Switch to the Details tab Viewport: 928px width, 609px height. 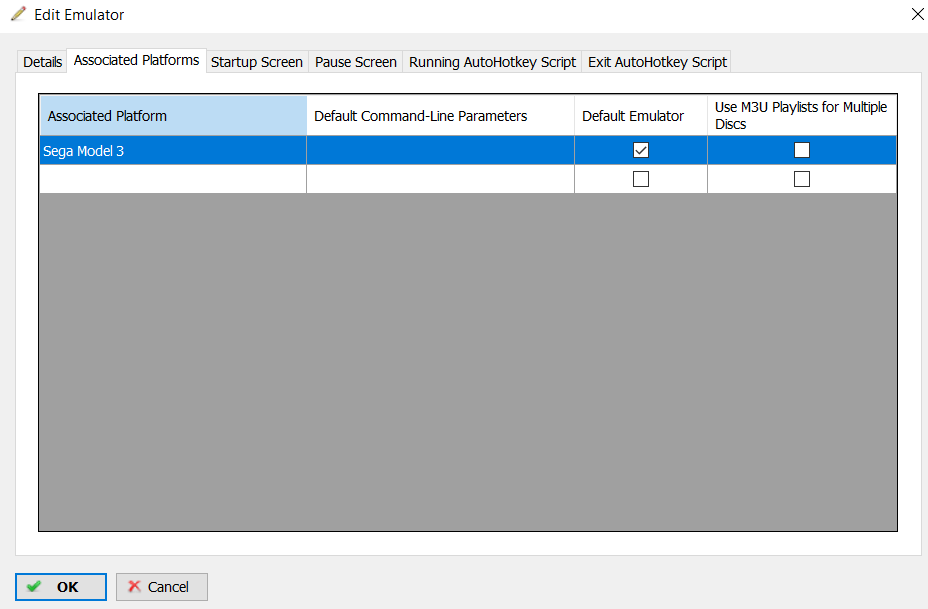pyautogui.click(x=42, y=62)
